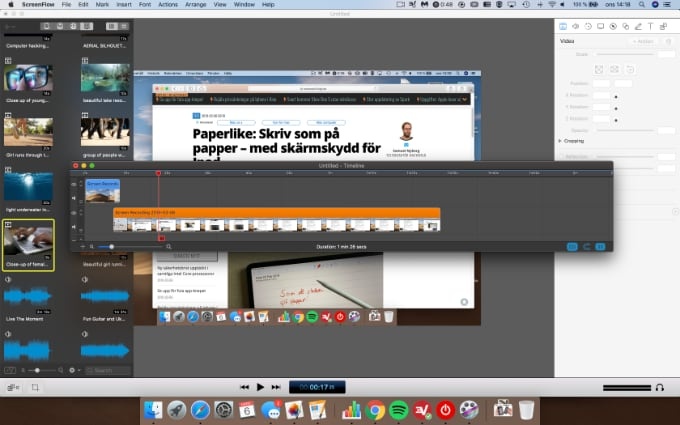Switch media library to list view
The image size is (680, 425).
(124, 26)
